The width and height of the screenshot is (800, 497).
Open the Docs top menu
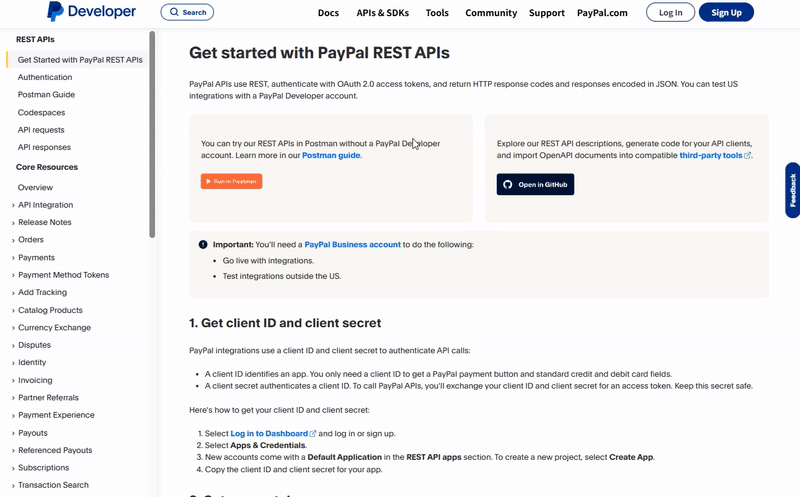[328, 13]
